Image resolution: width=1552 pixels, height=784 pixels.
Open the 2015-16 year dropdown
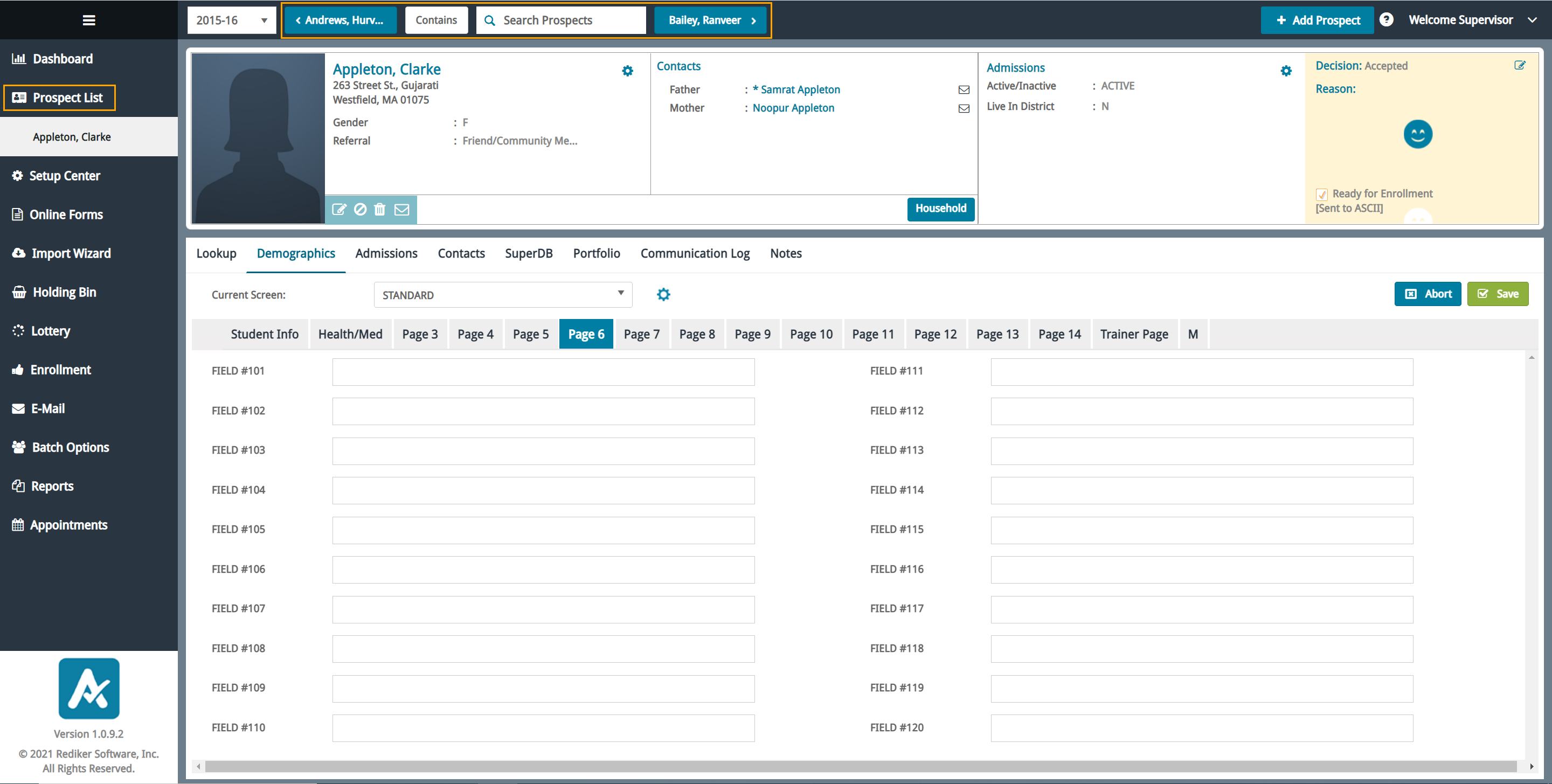tap(231, 20)
